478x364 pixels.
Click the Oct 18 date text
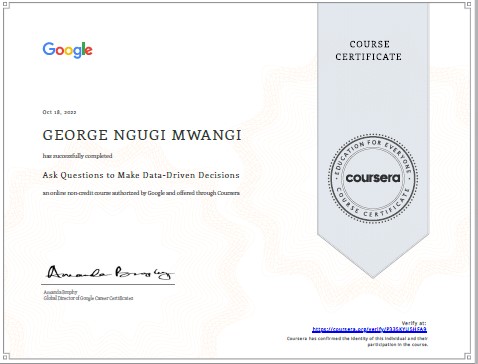point(59,112)
